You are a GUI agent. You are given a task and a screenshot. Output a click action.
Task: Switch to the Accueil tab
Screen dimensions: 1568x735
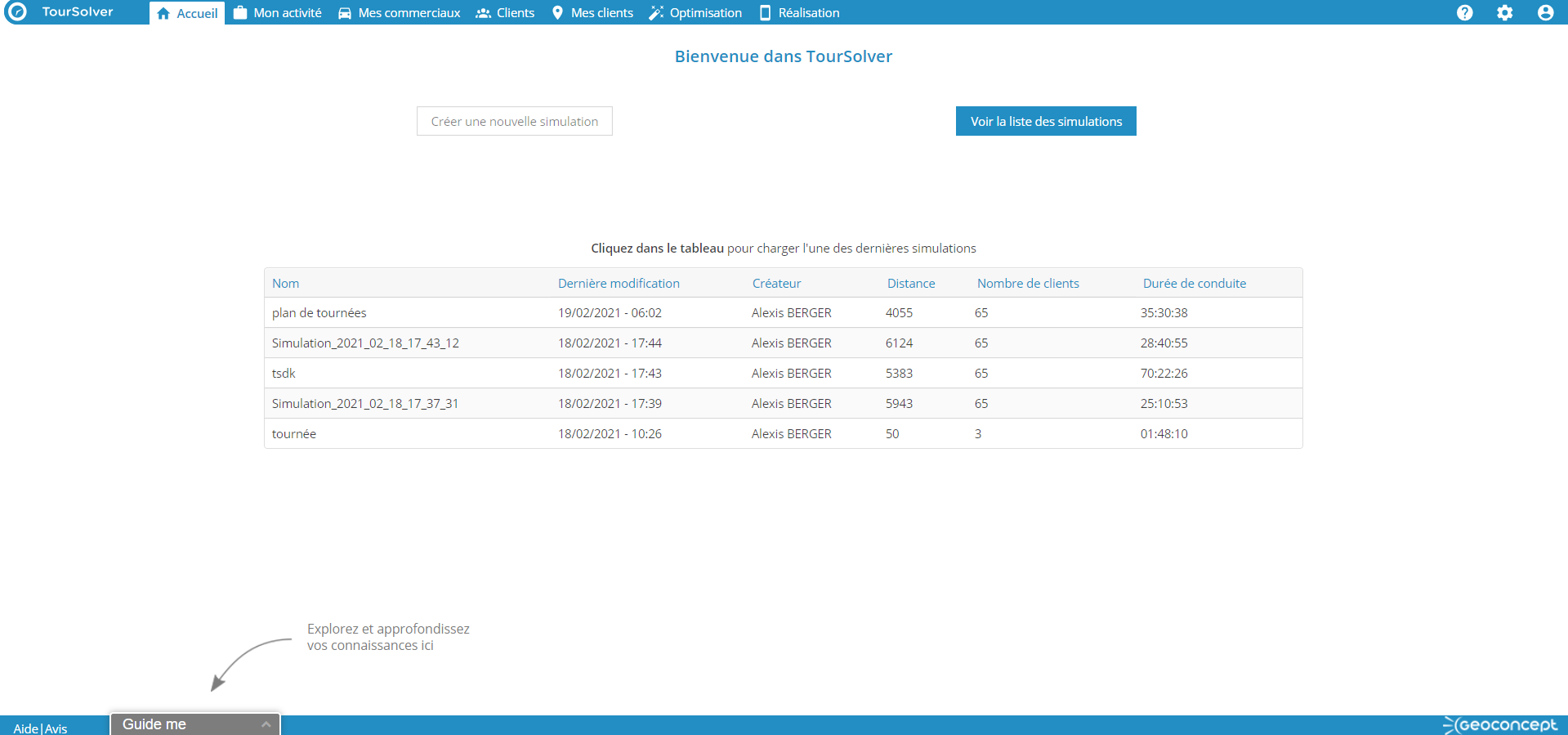click(187, 13)
